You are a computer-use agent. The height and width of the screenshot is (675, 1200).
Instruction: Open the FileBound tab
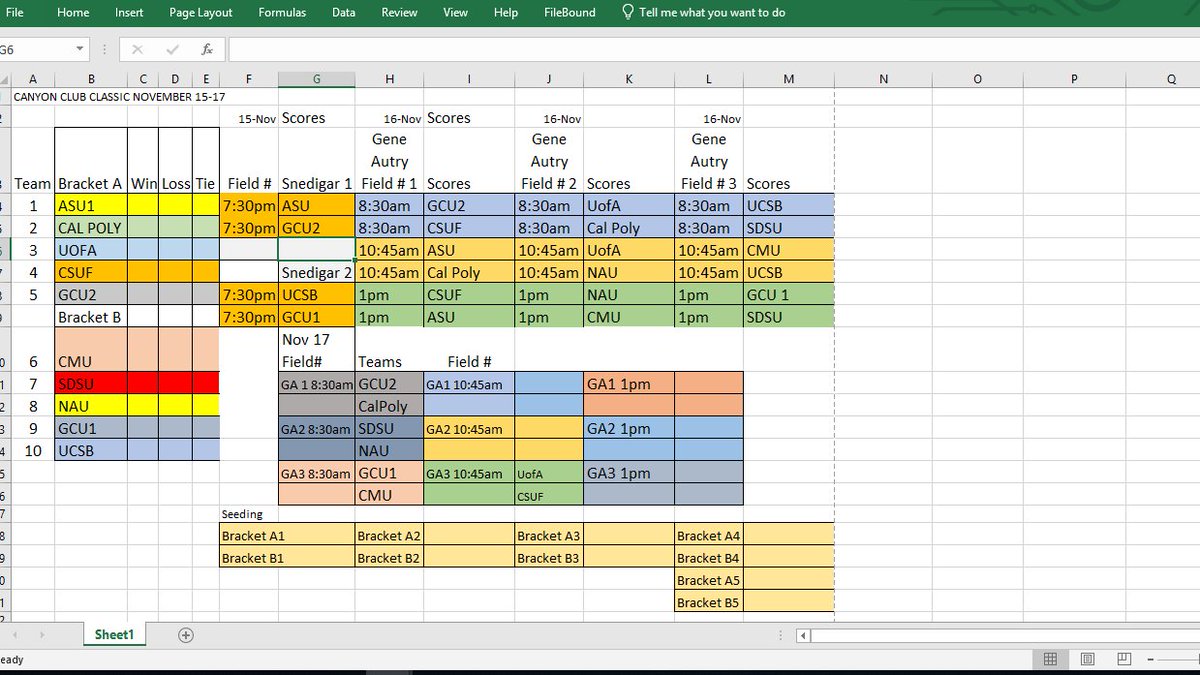570,13
